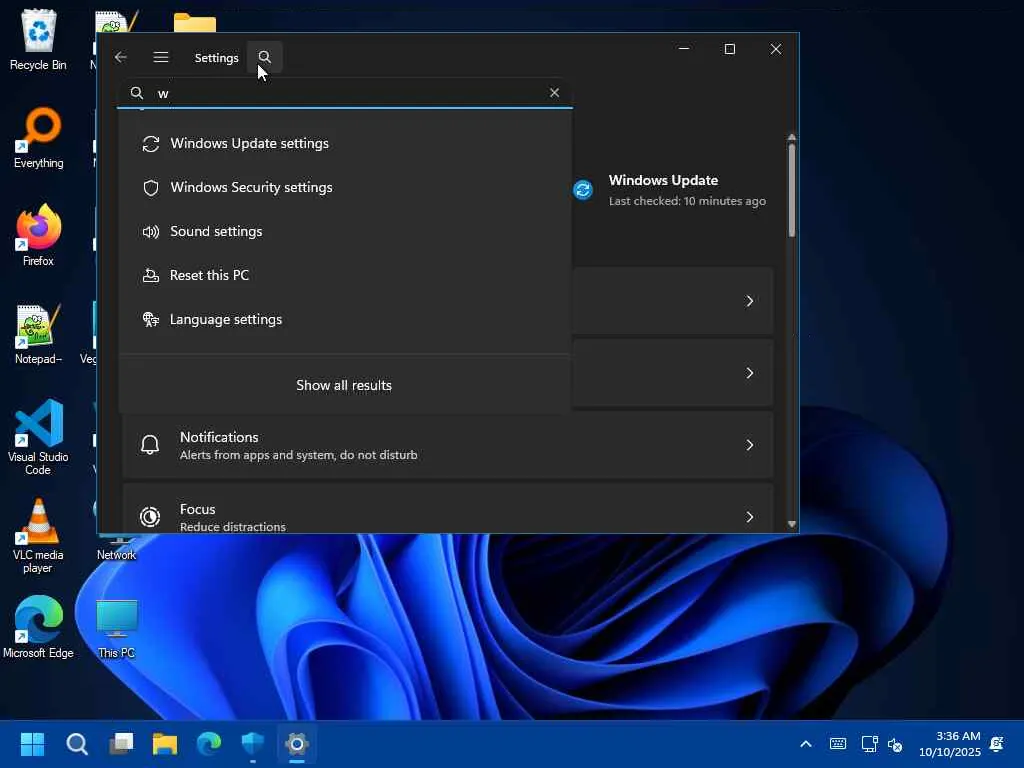
Task: Click the scrollbar up arrow in Settings
Action: point(792,137)
